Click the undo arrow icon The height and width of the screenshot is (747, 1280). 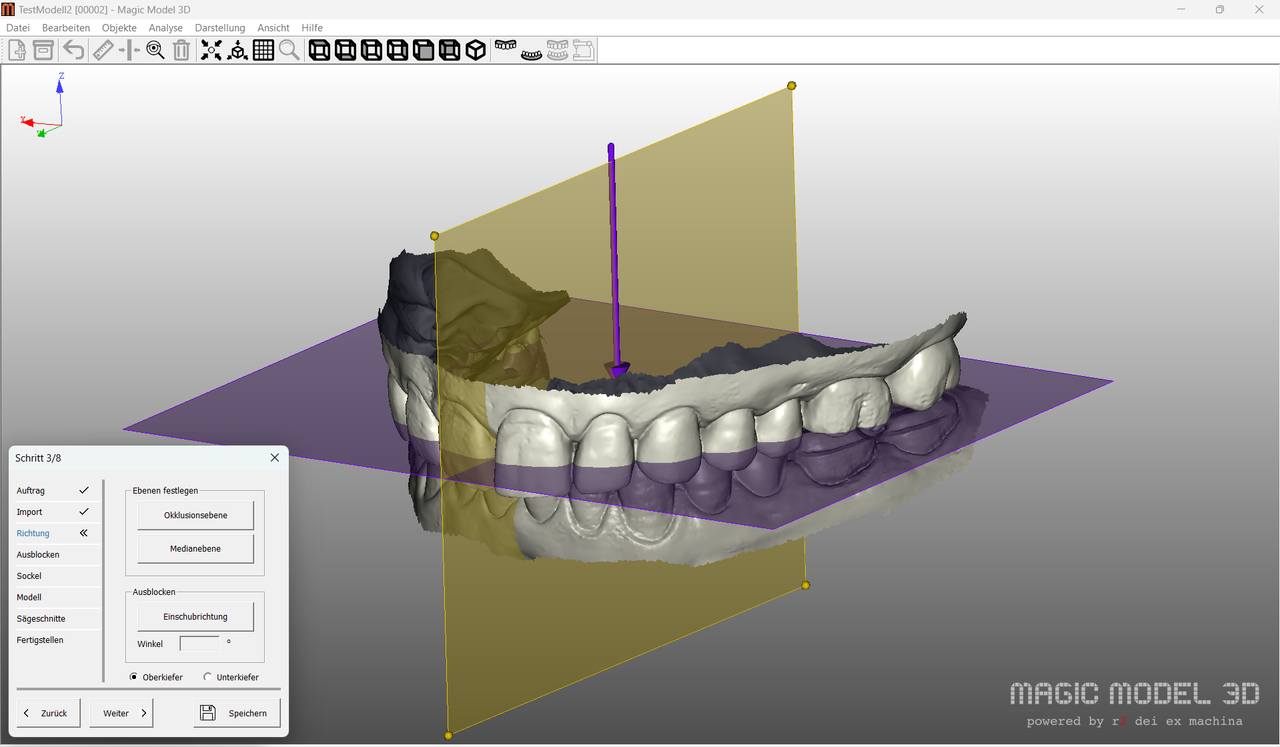tap(74, 50)
